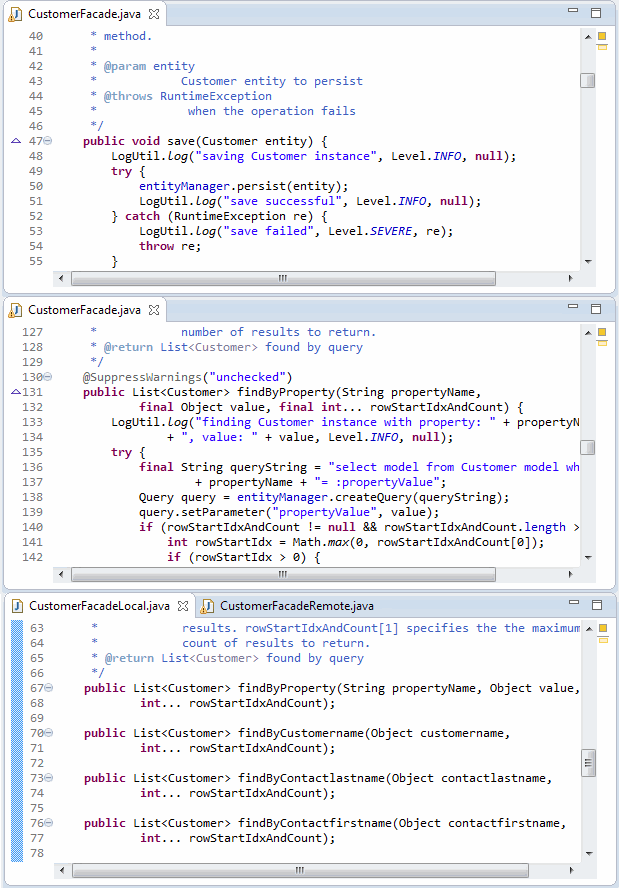Maximize the bottom editor pane
The image size is (619, 888).
click(x=596, y=605)
